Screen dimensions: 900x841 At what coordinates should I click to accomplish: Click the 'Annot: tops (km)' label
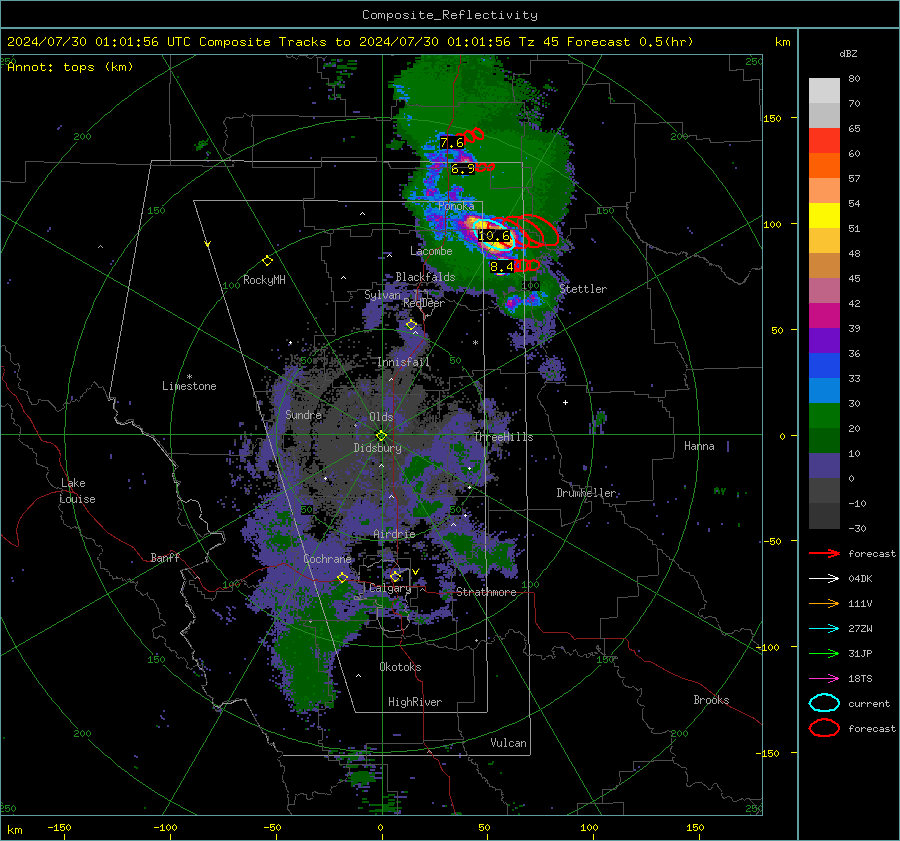(70, 67)
